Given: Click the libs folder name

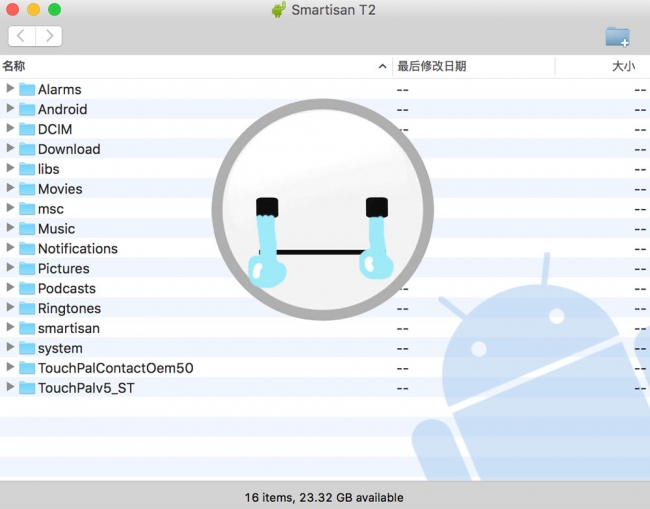Looking at the screenshot, I should [x=49, y=169].
